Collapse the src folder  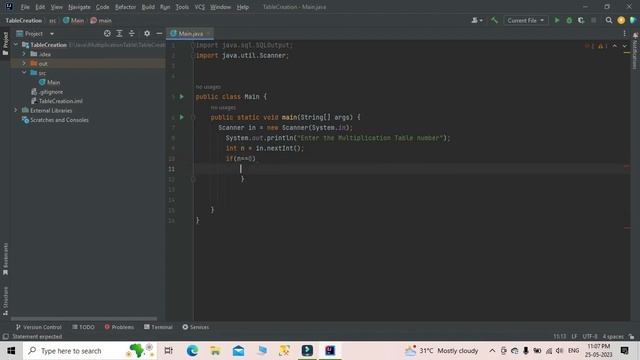click(24, 73)
